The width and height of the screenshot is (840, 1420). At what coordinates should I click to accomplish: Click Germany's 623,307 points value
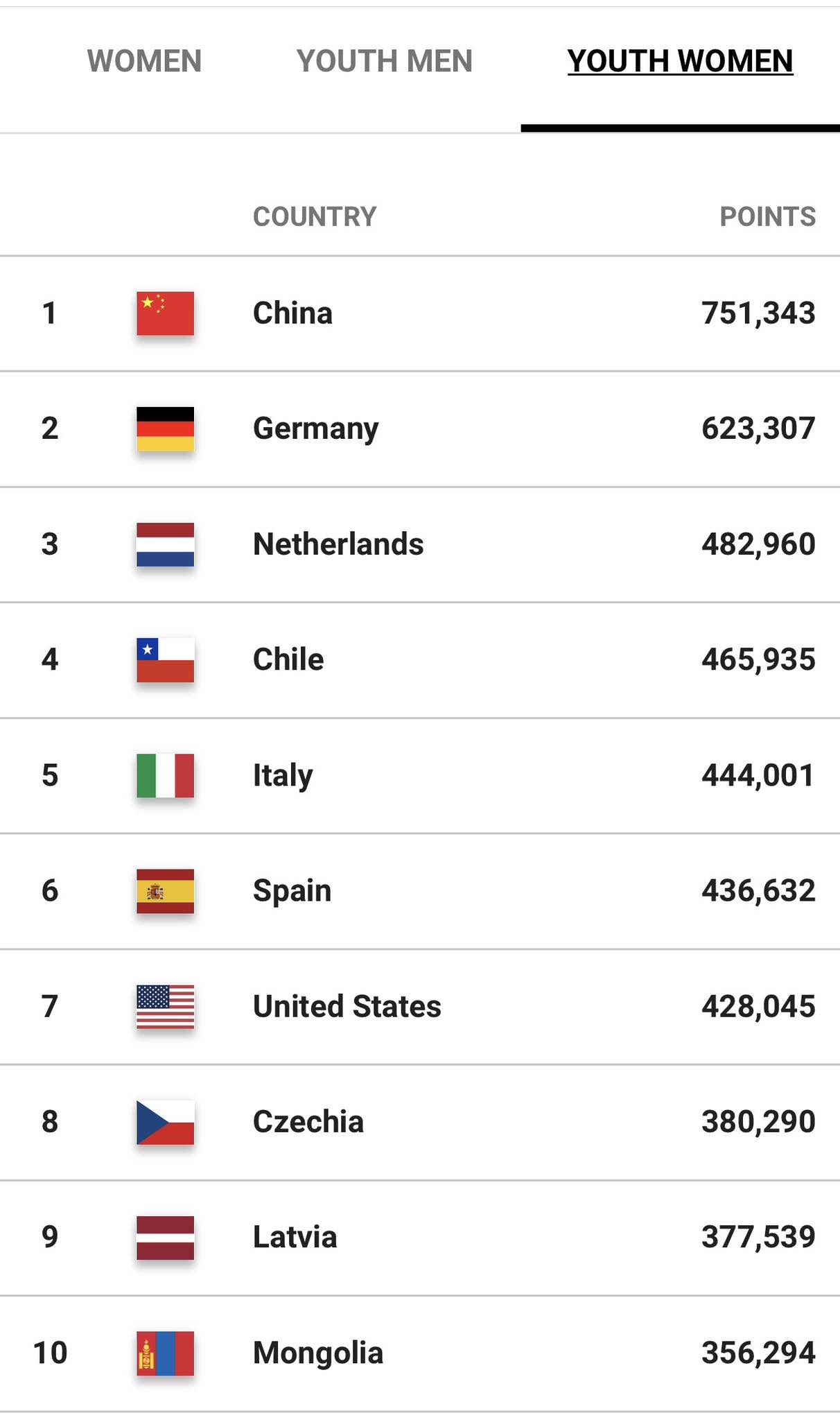click(758, 428)
